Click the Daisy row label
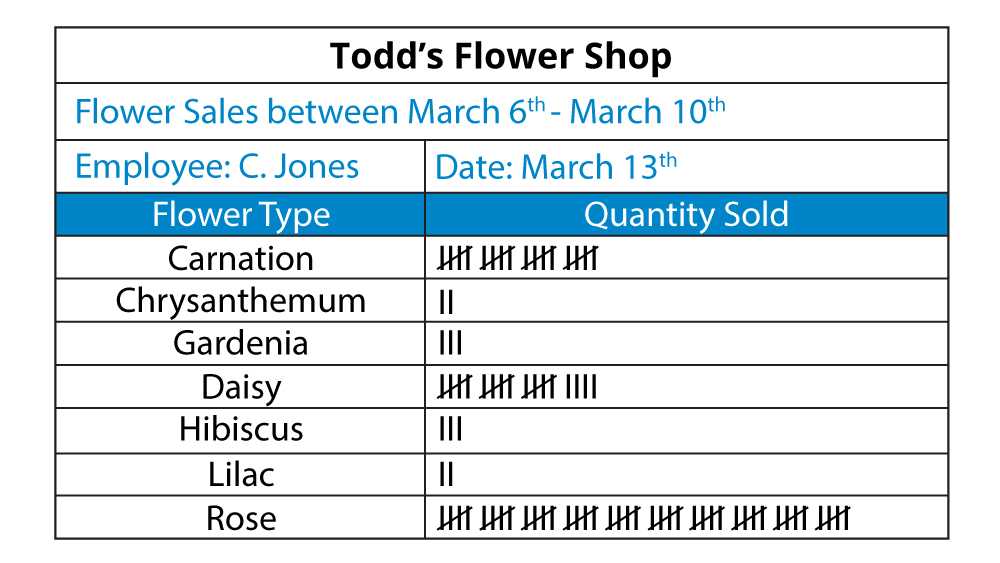The image size is (1000, 563). (x=240, y=387)
